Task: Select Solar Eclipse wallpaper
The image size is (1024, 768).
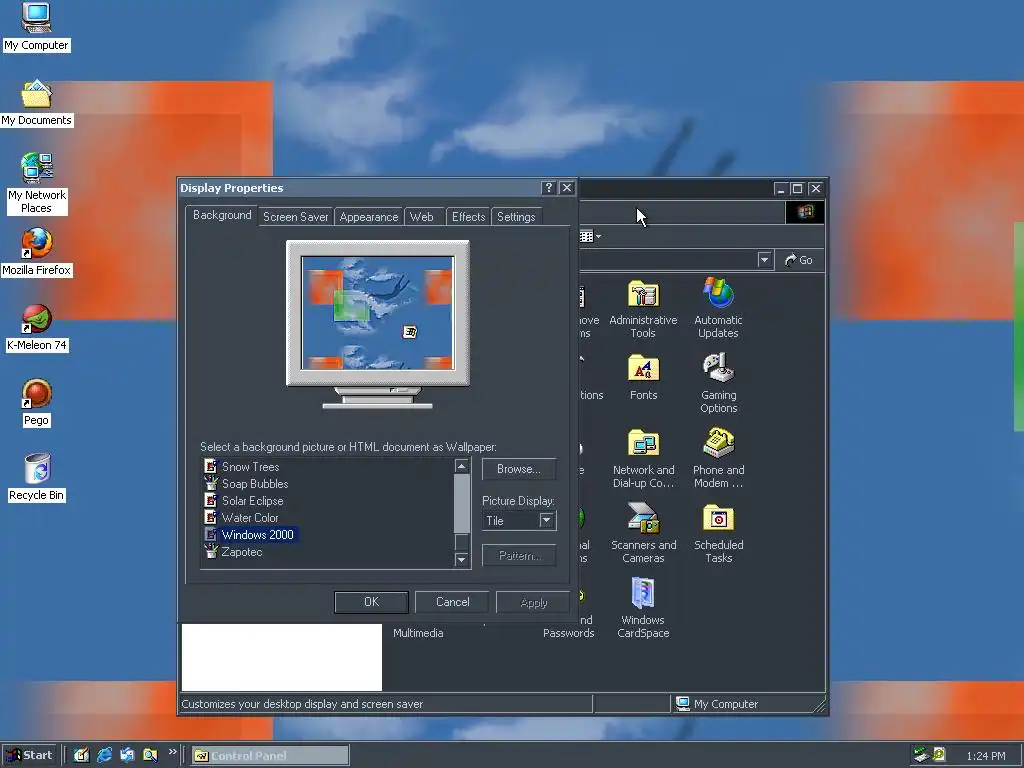Action: [x=253, y=501]
